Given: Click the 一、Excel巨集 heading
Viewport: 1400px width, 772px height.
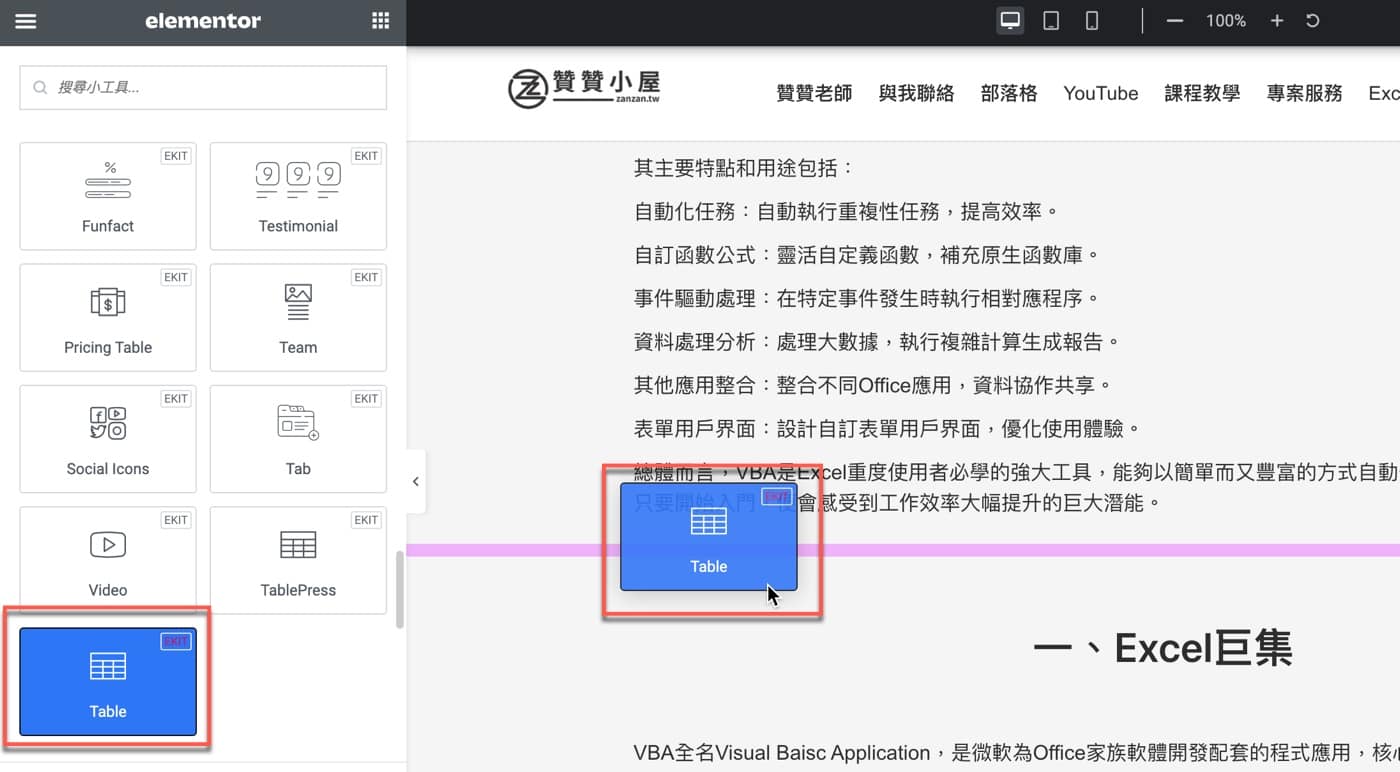Looking at the screenshot, I should pyautogui.click(x=1162, y=649).
